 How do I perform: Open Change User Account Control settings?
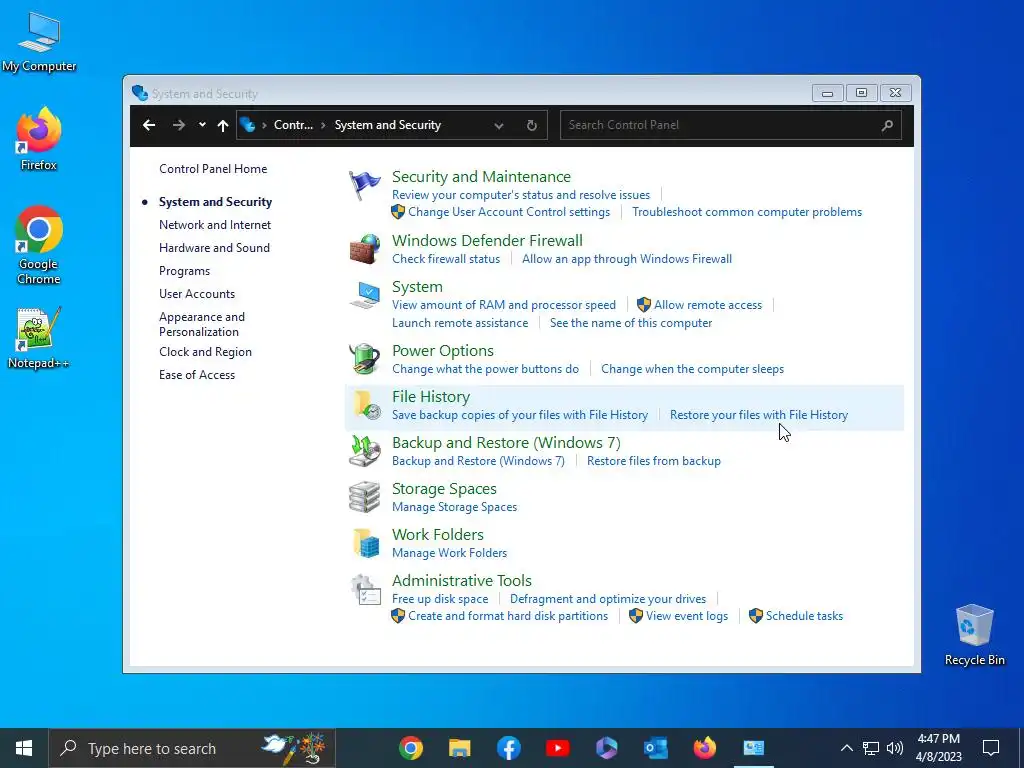(x=509, y=212)
